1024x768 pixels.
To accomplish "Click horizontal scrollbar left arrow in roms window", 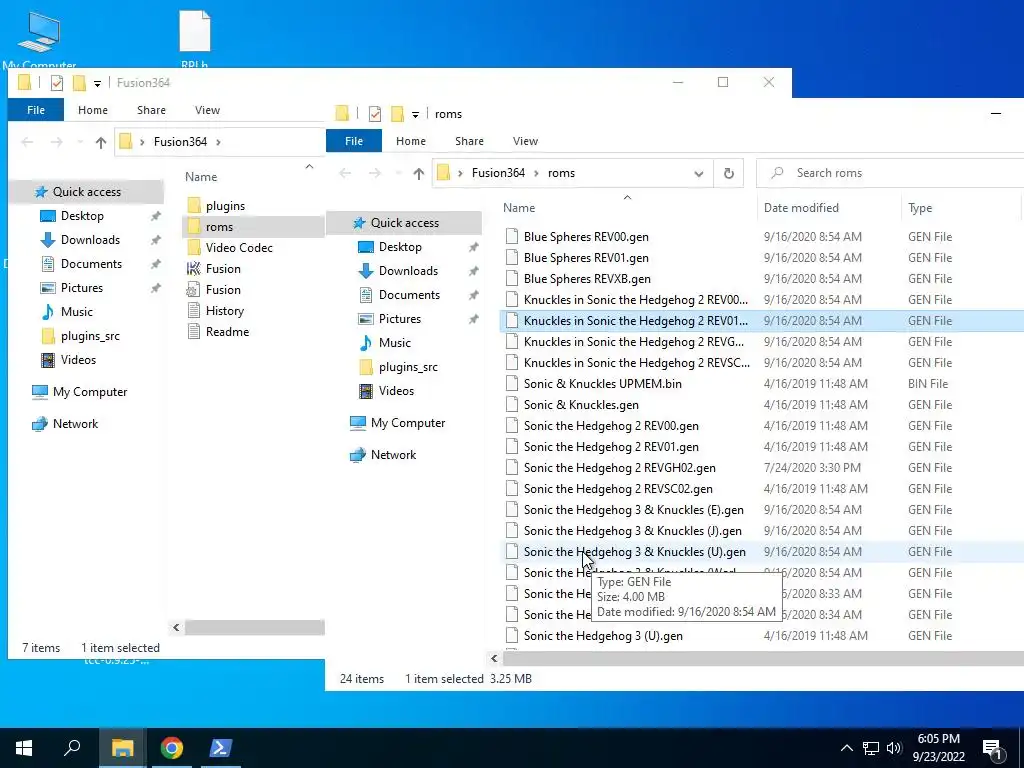I will (x=494, y=659).
